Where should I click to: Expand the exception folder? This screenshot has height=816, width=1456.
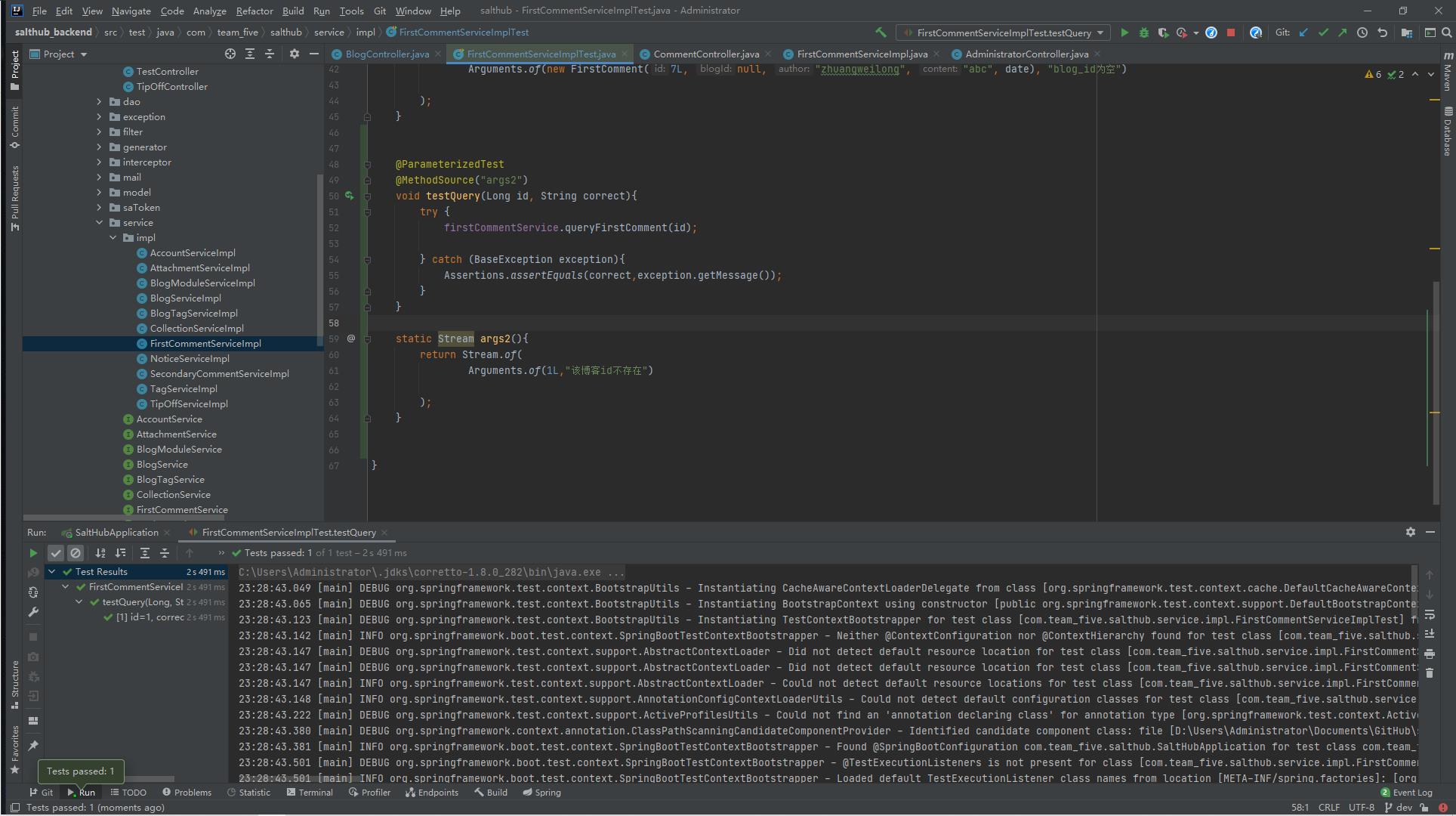tap(99, 116)
